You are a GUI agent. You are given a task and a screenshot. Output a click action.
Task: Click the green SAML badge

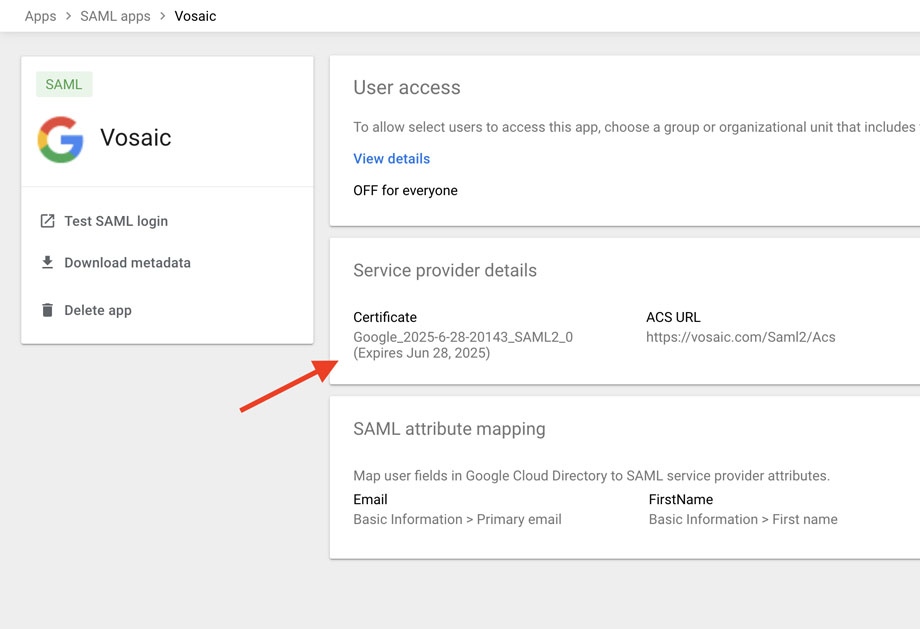pyautogui.click(x=64, y=84)
